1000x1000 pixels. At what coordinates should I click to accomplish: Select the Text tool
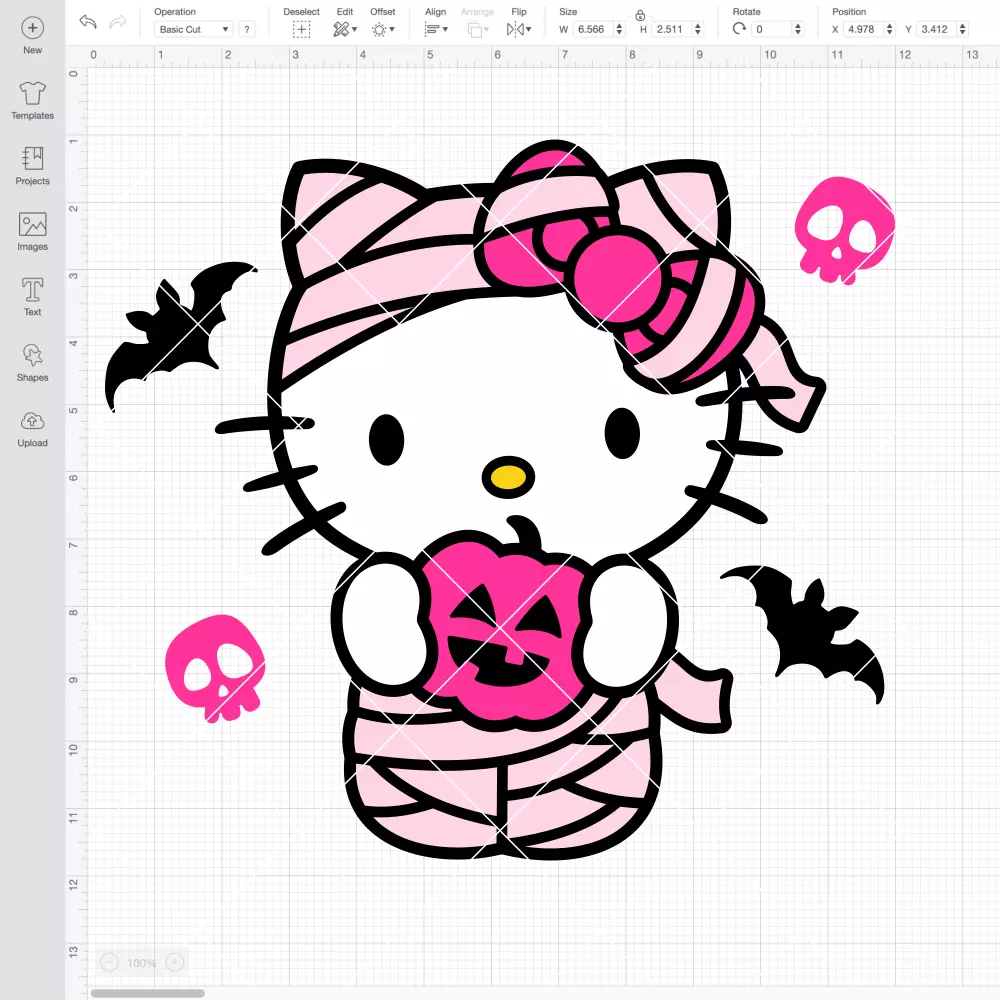pos(33,290)
